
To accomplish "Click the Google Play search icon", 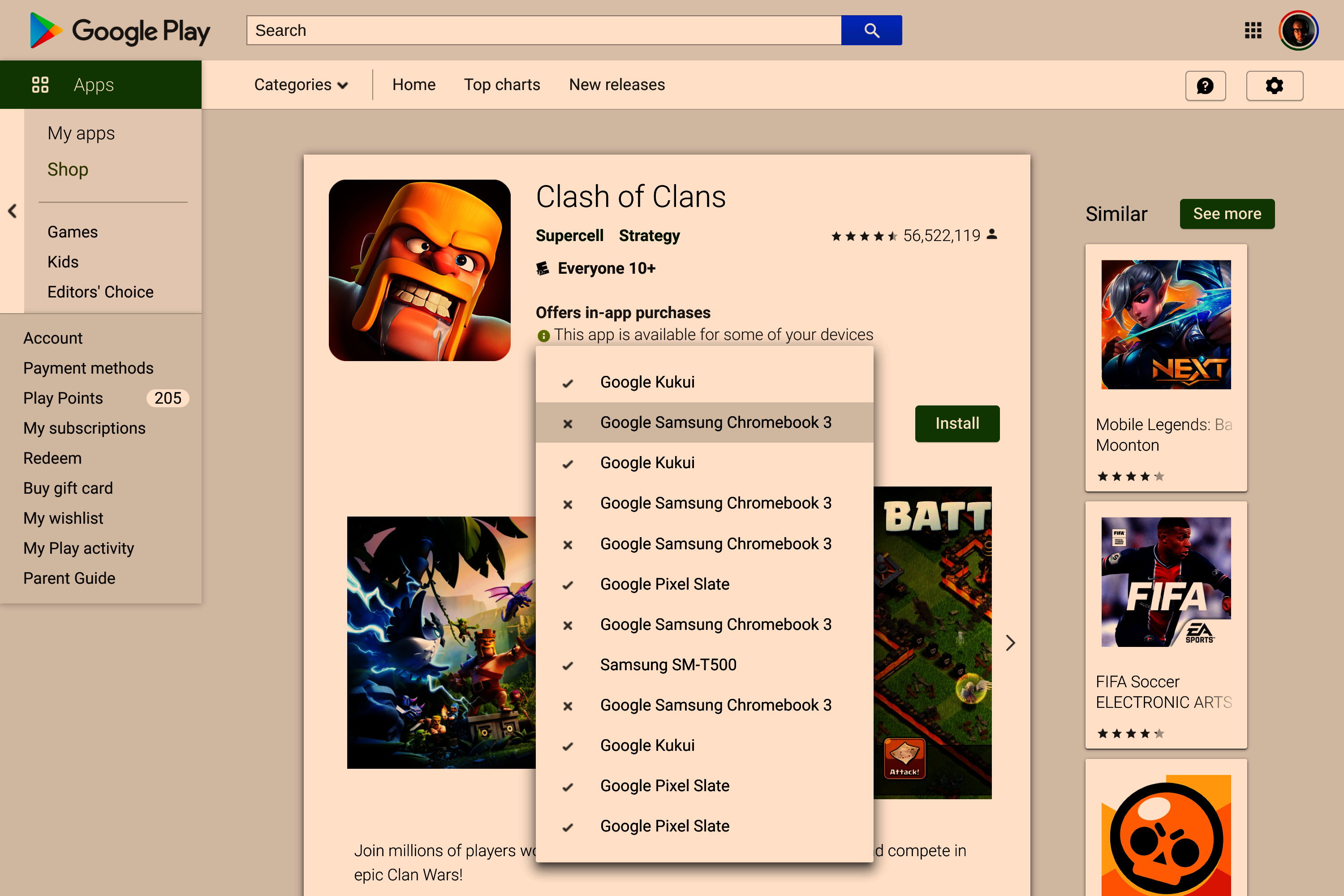I will [871, 30].
